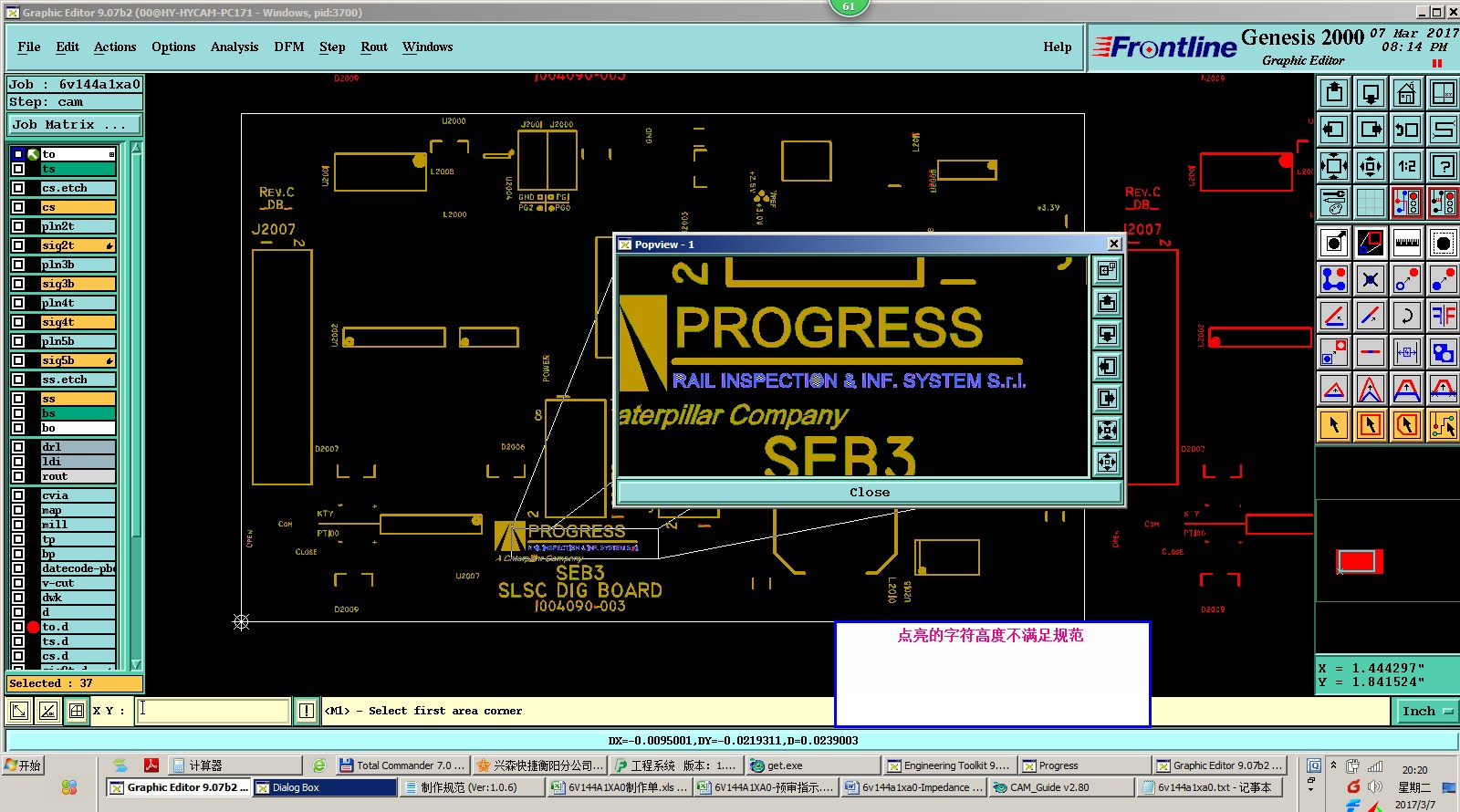Click the delete feature X icon

(x=1371, y=279)
